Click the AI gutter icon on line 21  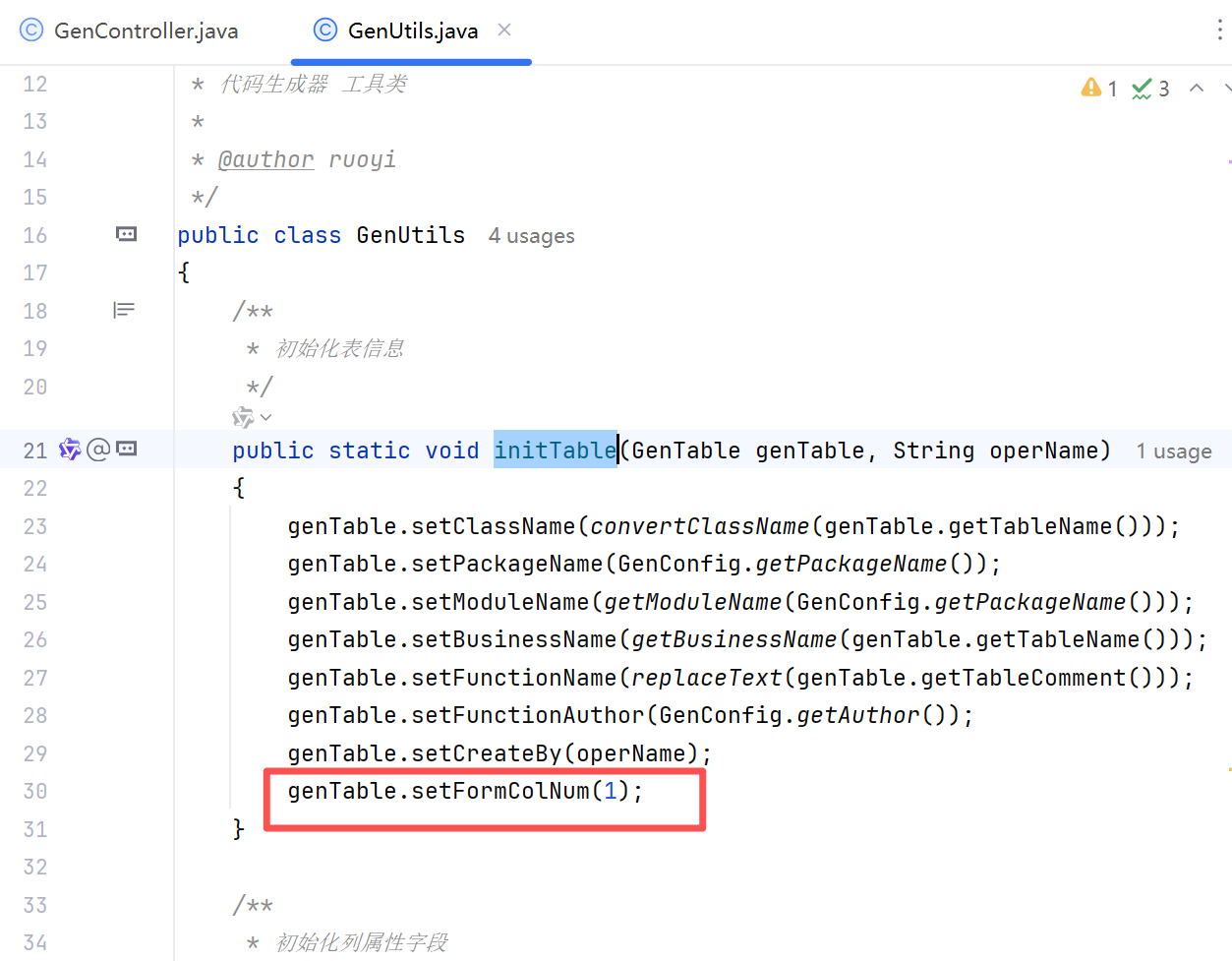(70, 450)
